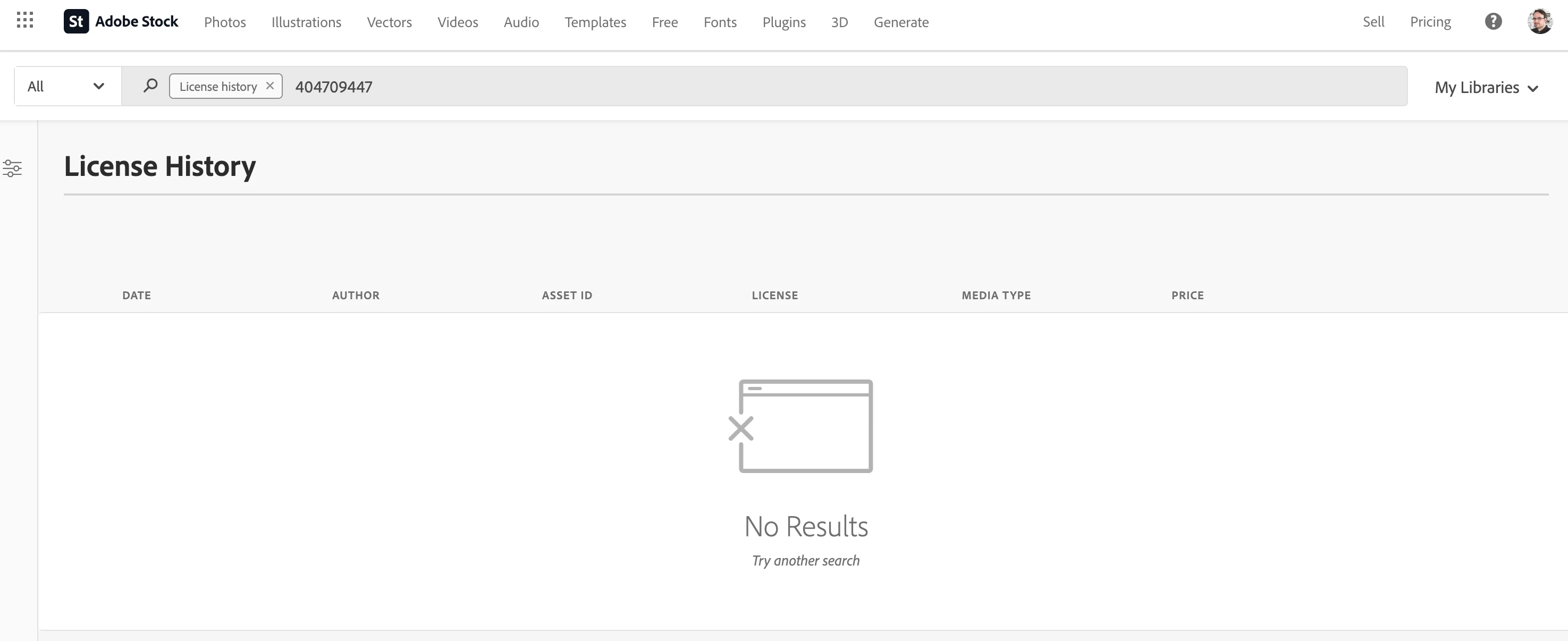Open the help question mark icon

pyautogui.click(x=1493, y=21)
